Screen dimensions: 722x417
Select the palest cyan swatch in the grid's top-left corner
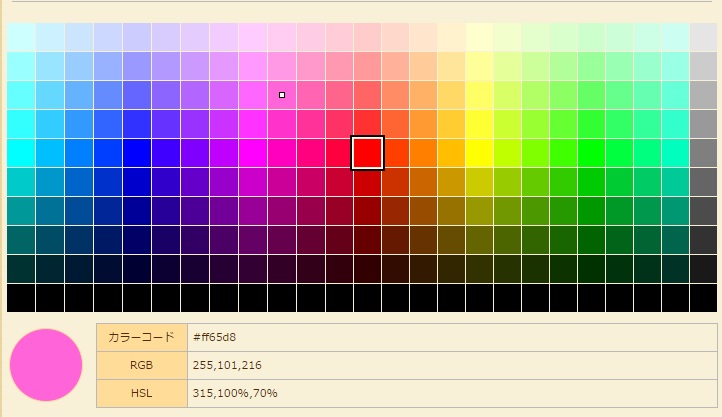21,37
